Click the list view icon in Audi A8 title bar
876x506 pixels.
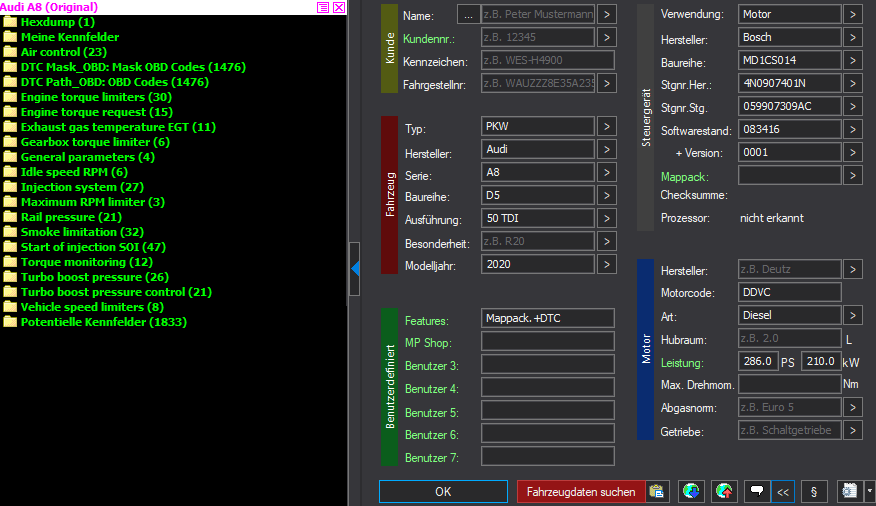pos(323,7)
